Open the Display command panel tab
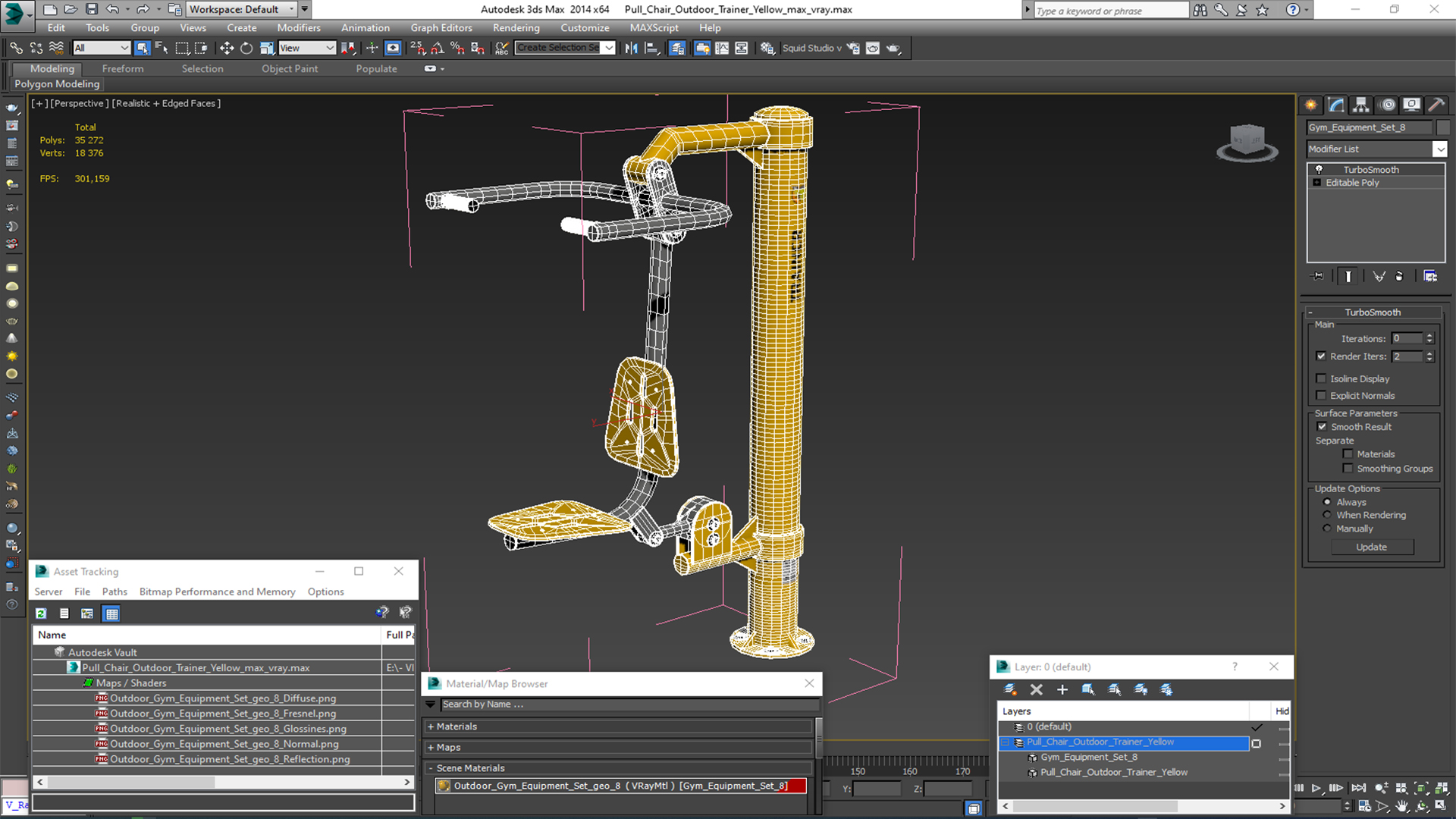The width and height of the screenshot is (1456, 819). (1411, 105)
